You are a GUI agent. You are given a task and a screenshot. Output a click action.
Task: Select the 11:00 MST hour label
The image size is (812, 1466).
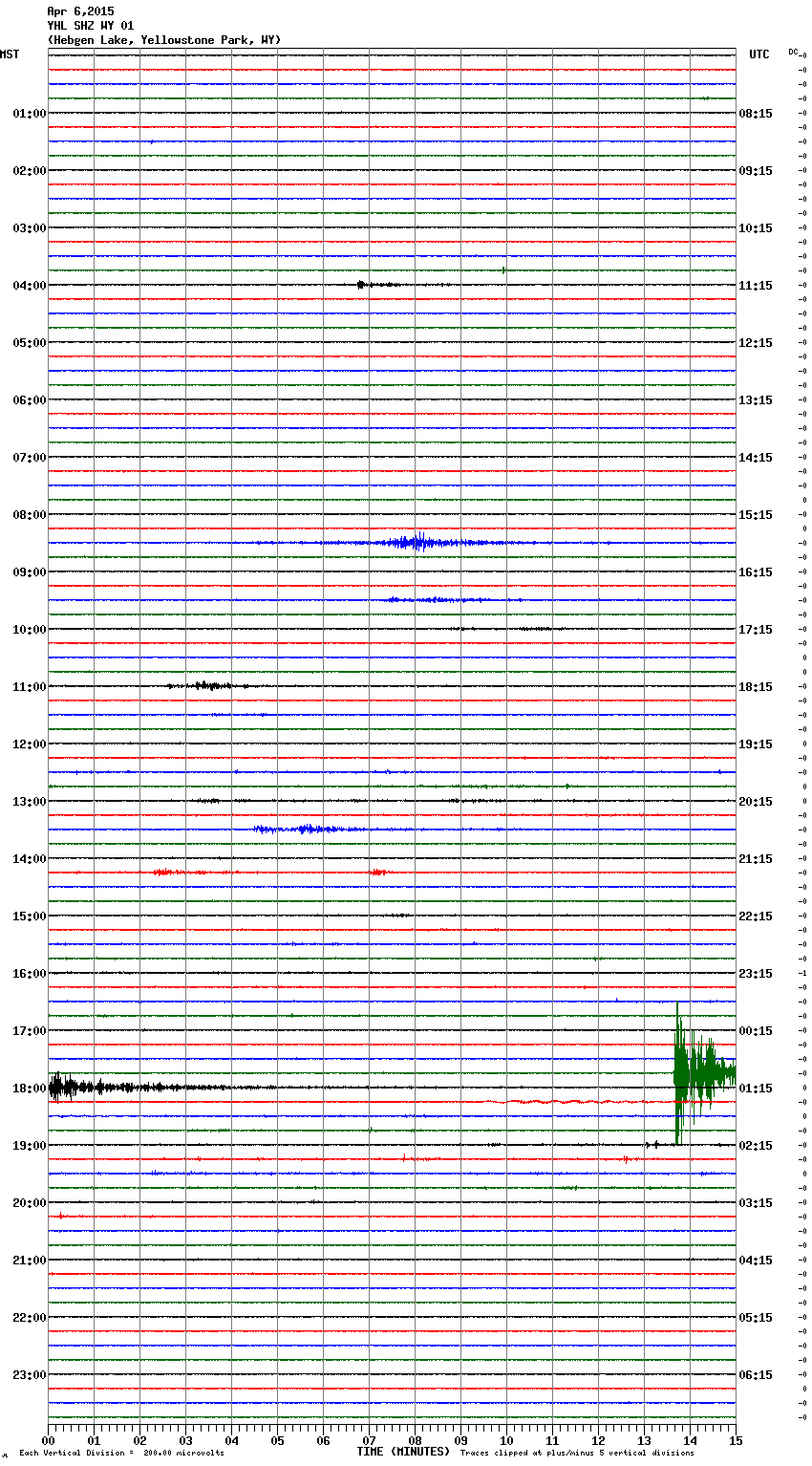pyautogui.click(x=30, y=687)
